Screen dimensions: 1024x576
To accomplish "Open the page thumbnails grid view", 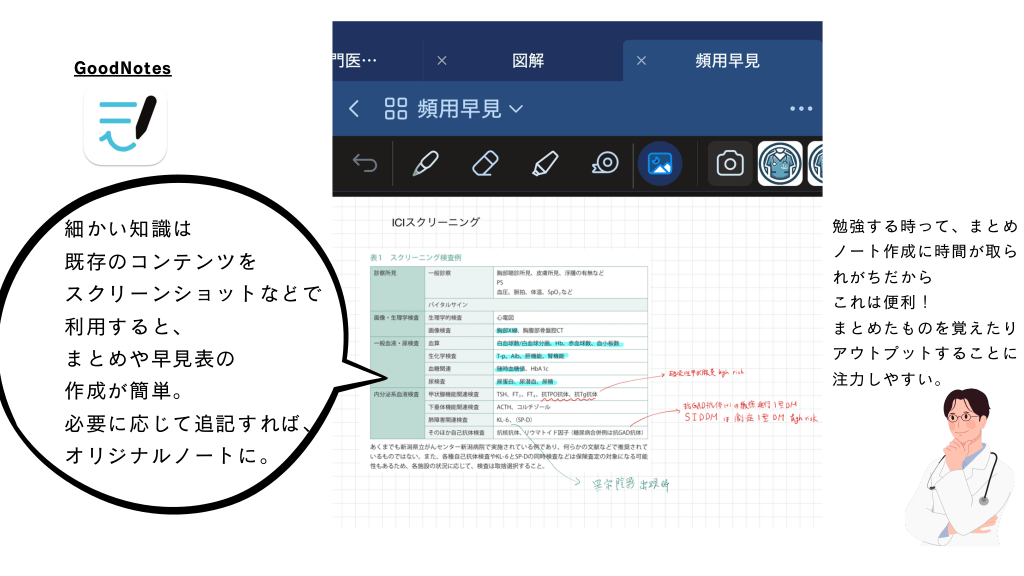I will (x=396, y=109).
